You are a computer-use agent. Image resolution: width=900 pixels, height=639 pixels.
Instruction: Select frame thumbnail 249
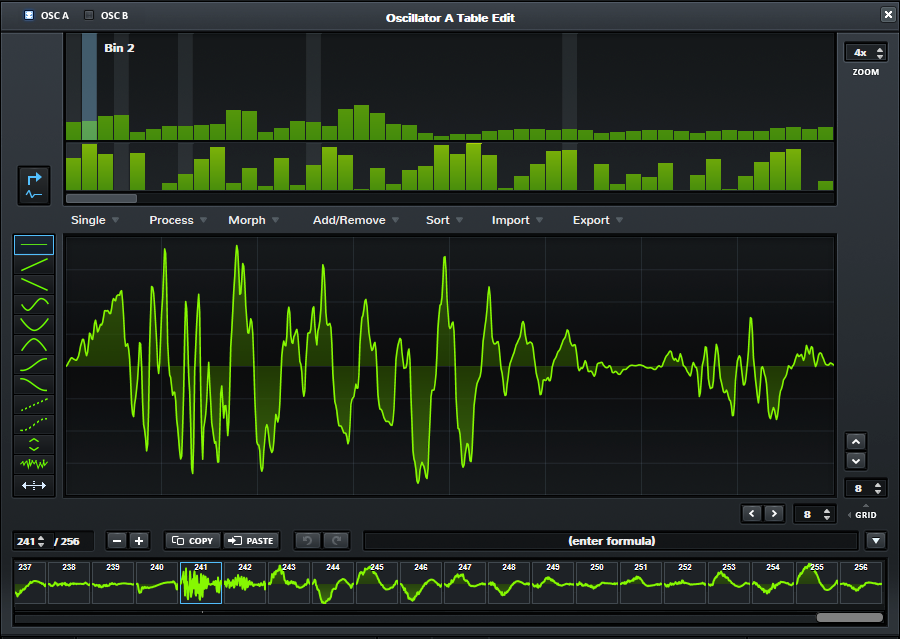553,582
